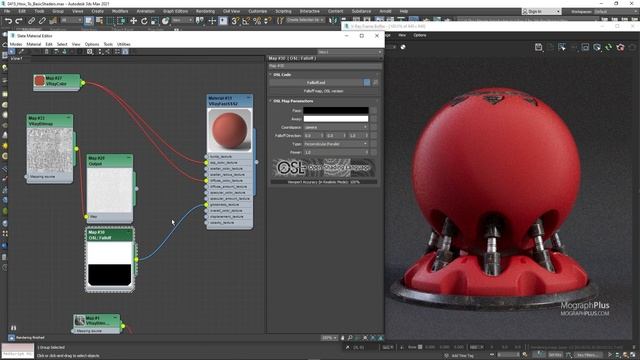Toggle the Spinner Snap icon
The width and height of the screenshot is (640, 360).
pos(268,21)
